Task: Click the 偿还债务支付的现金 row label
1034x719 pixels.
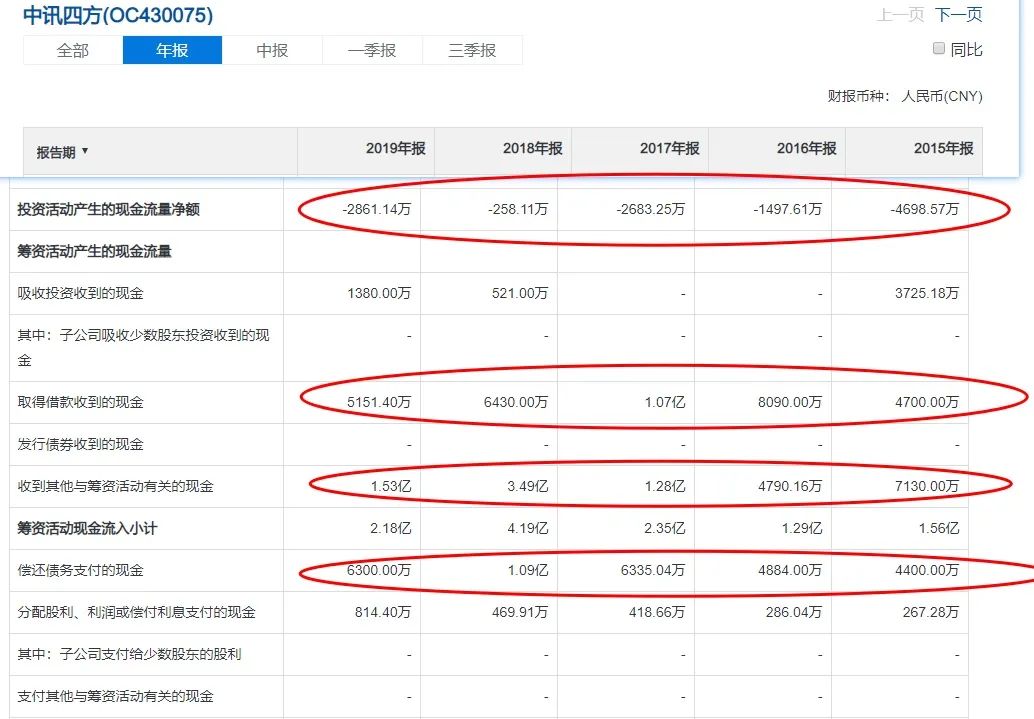Action: click(x=80, y=571)
